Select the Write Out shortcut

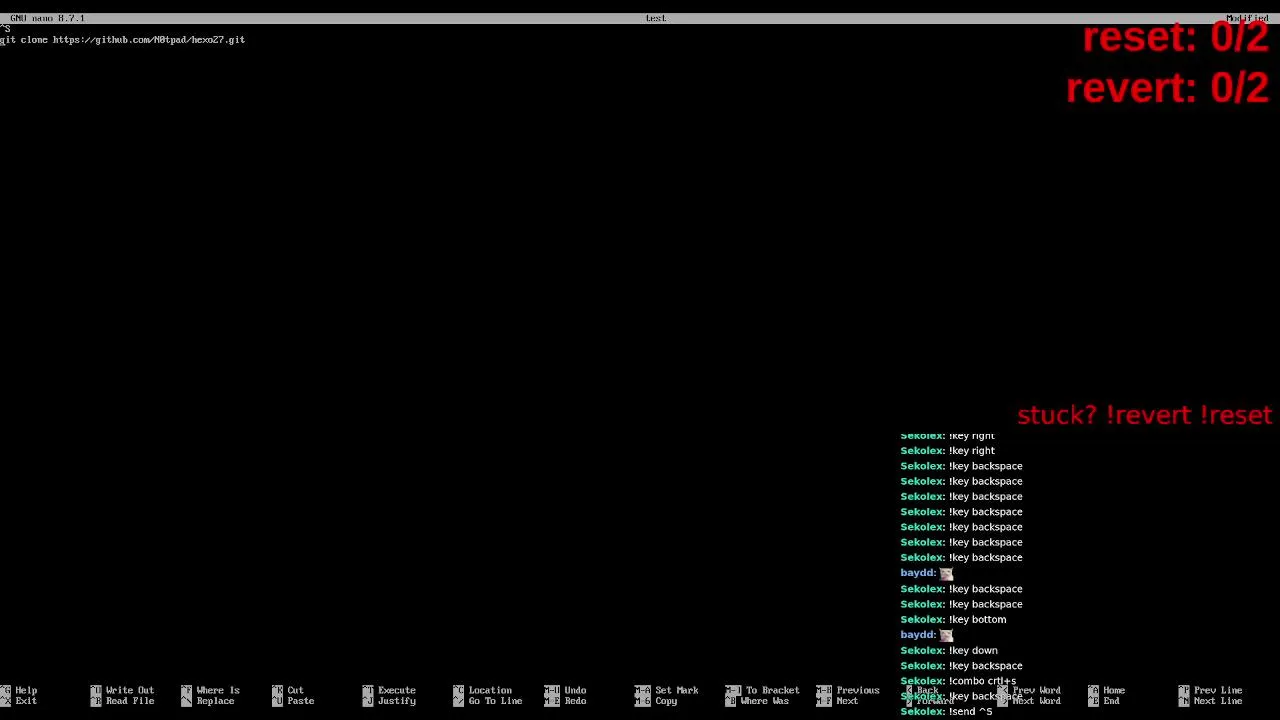(x=123, y=690)
